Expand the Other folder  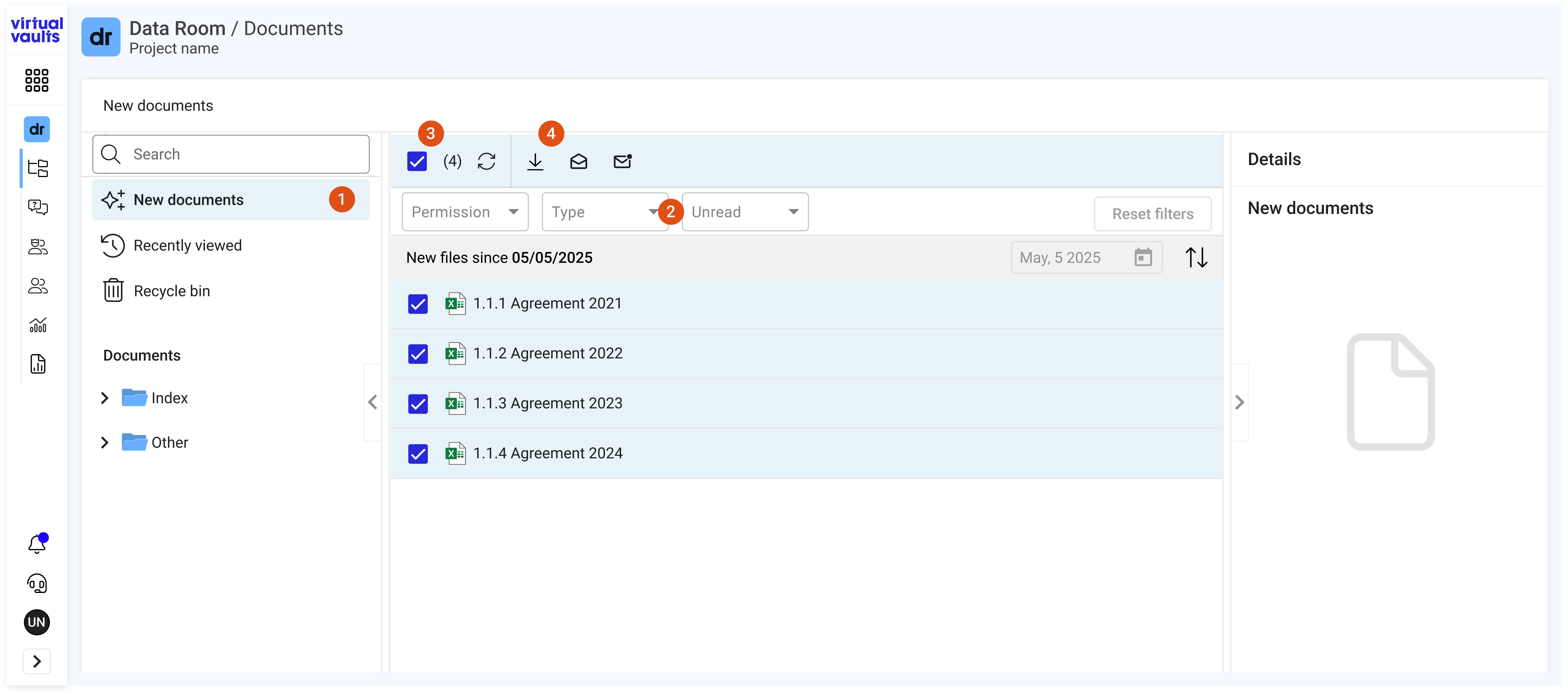[105, 443]
